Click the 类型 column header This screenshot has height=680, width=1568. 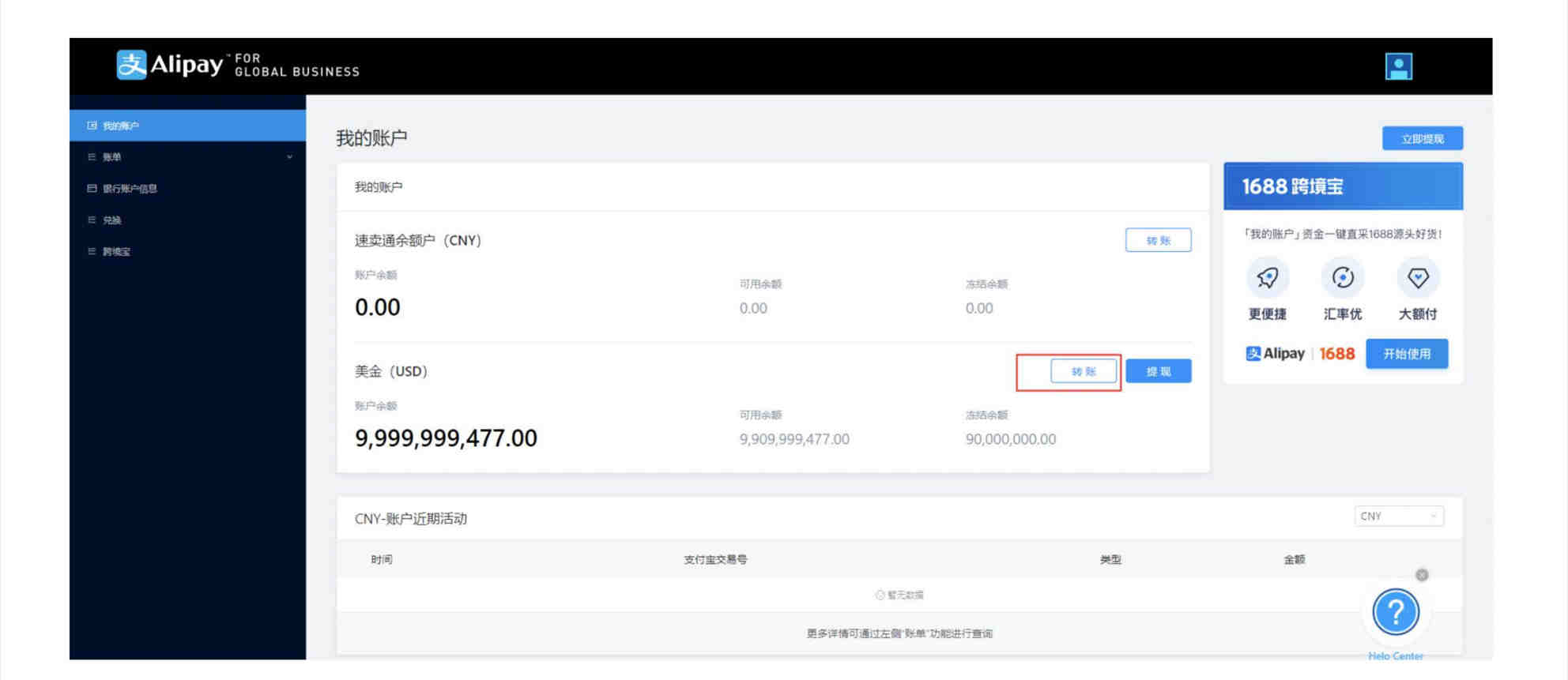pos(1110,559)
